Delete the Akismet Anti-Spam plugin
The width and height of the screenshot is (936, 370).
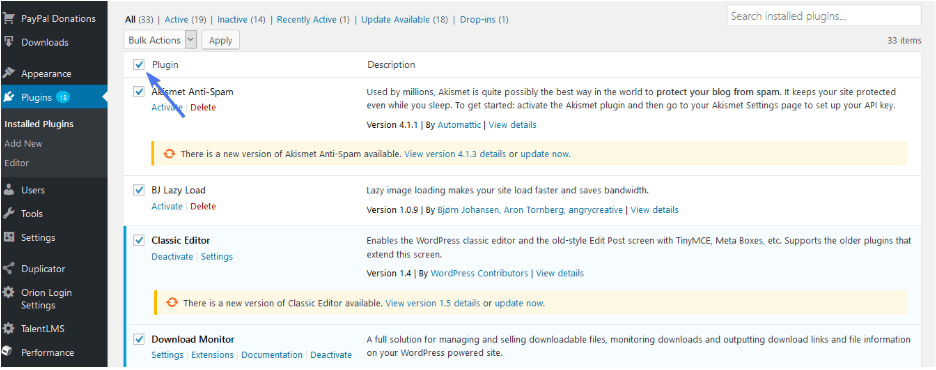pos(203,107)
